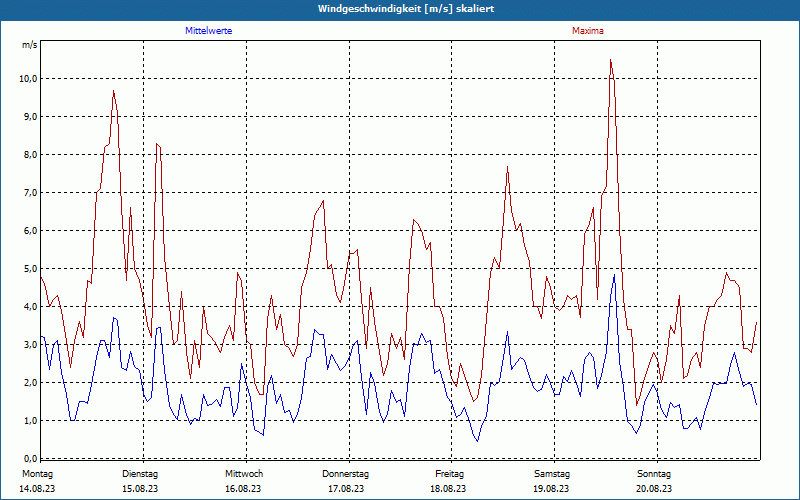800x500 pixels.
Task: Click the 5,0 y-axis value label
Action: click(30, 269)
